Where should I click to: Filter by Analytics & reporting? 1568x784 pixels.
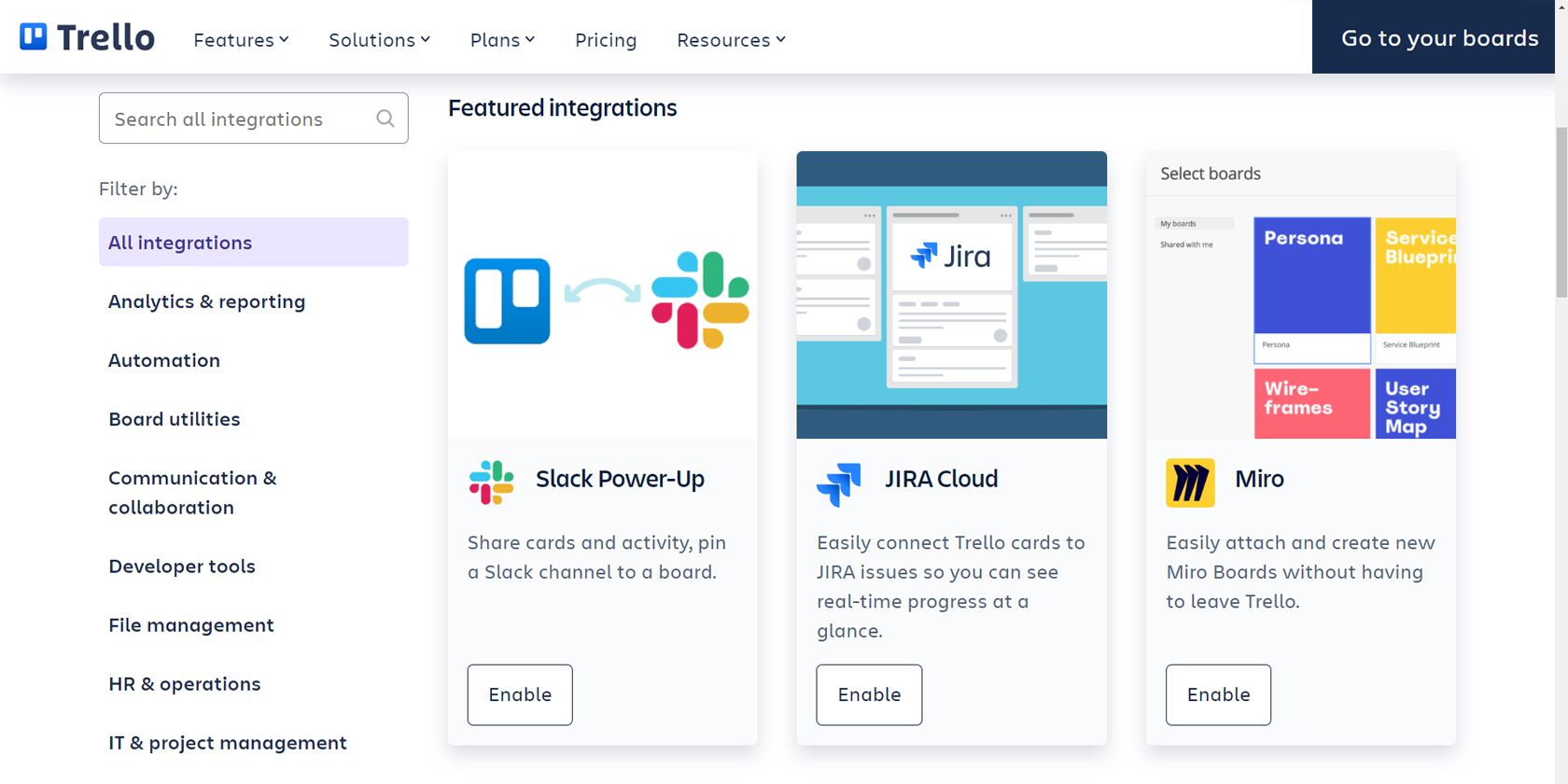(207, 301)
